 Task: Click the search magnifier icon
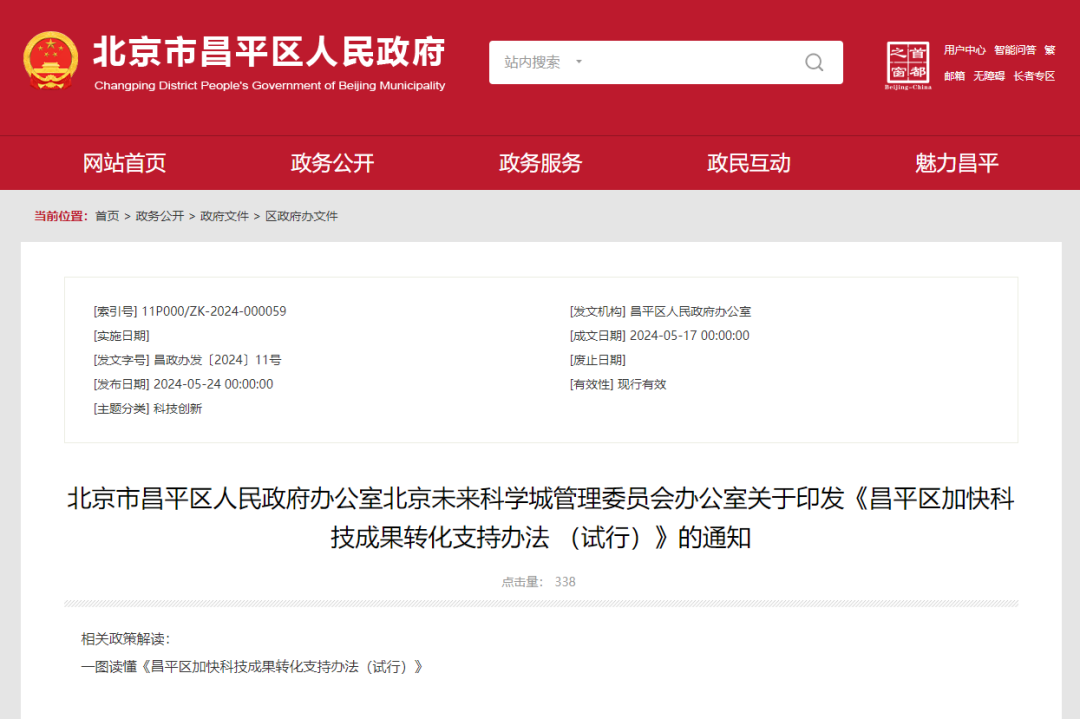click(814, 62)
